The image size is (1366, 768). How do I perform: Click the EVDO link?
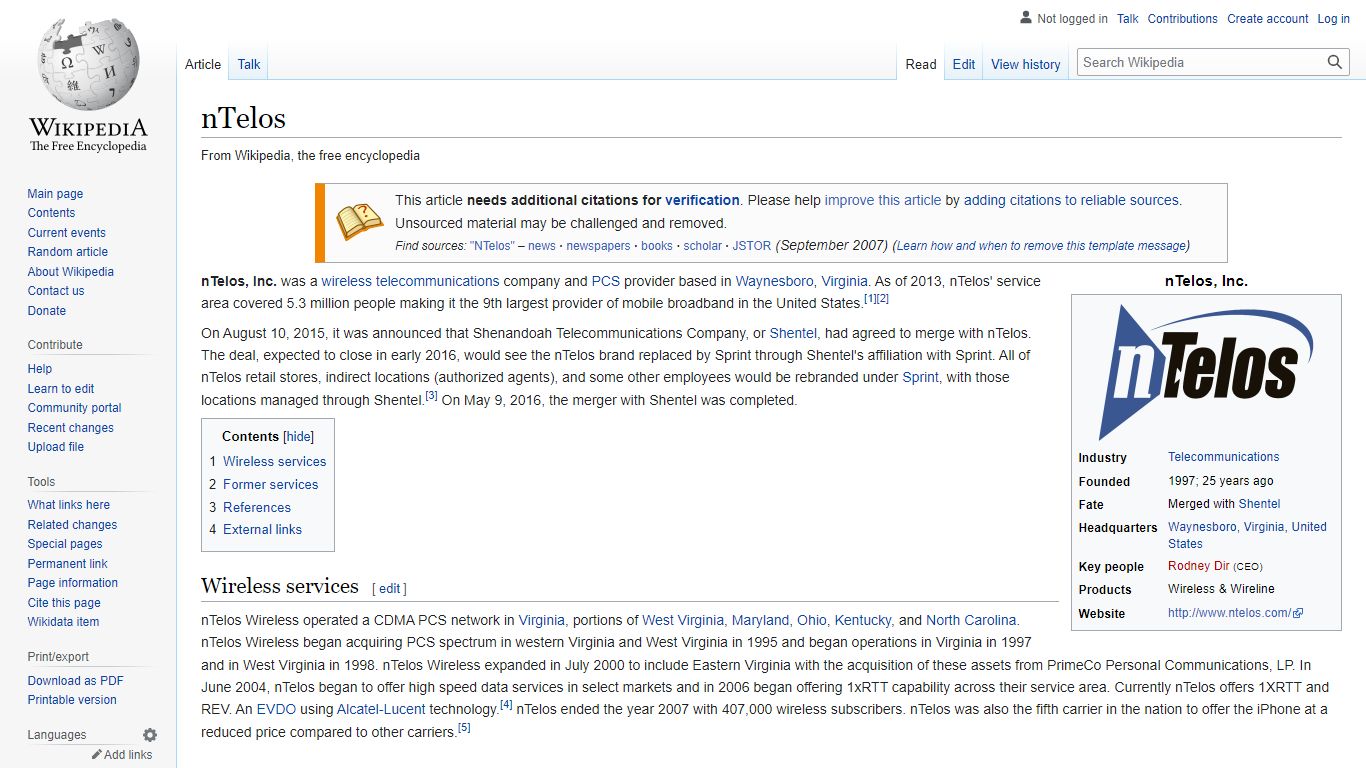click(277, 709)
